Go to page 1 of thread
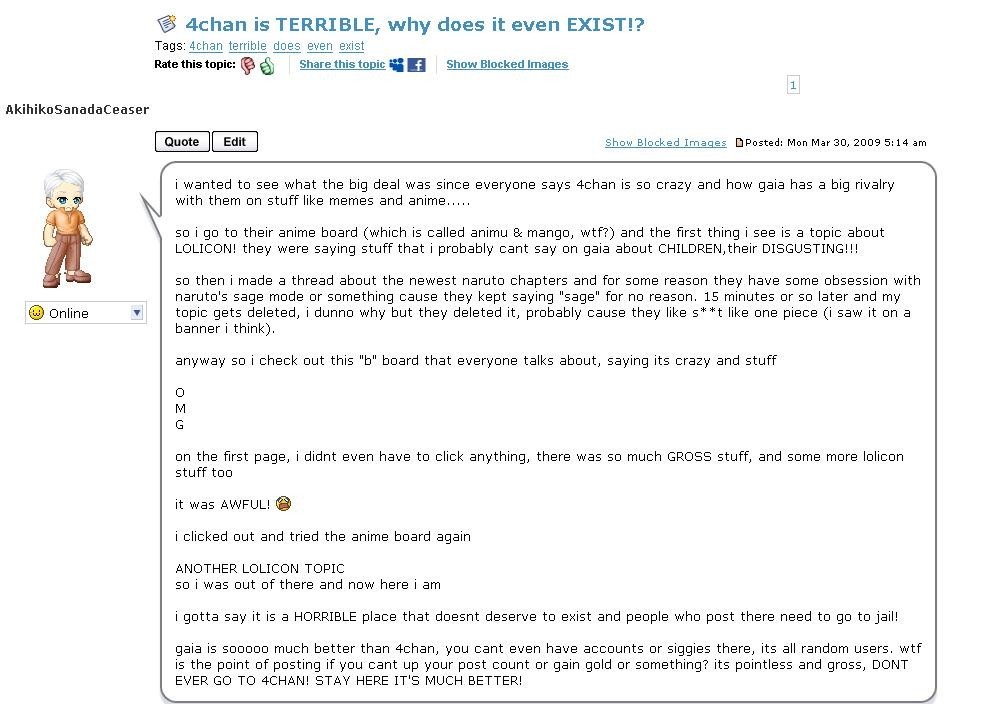This screenshot has width=986, height=719. (793, 85)
